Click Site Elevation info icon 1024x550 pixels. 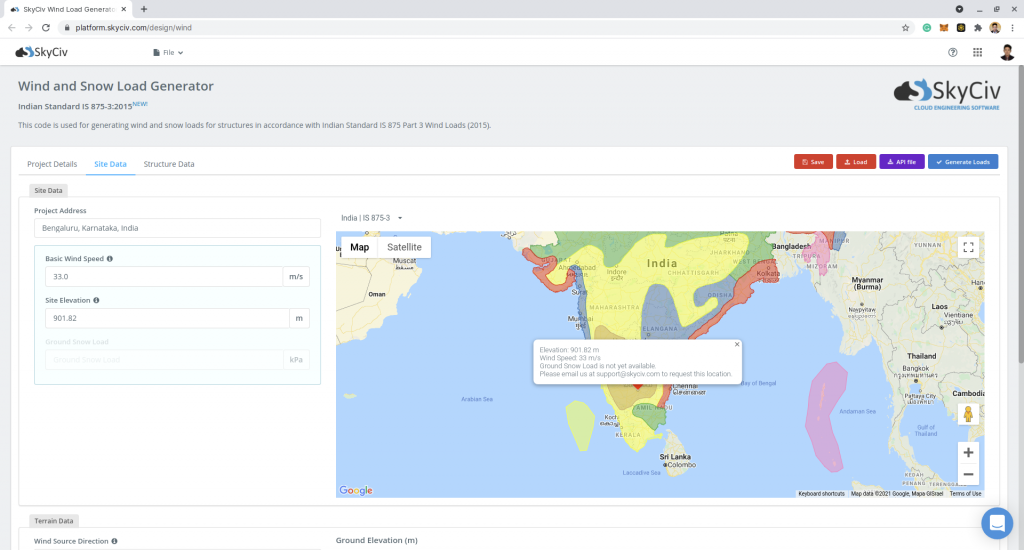tap(96, 300)
